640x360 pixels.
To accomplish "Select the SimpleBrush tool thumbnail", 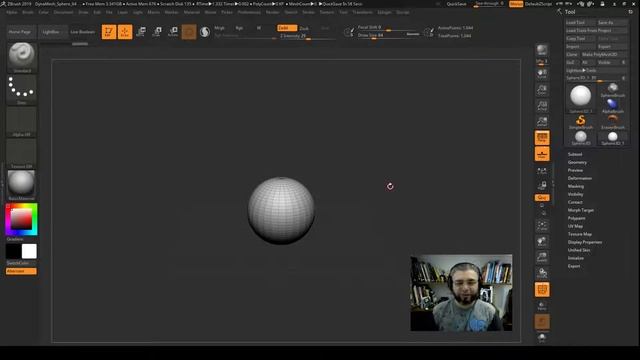I will 580,122.
